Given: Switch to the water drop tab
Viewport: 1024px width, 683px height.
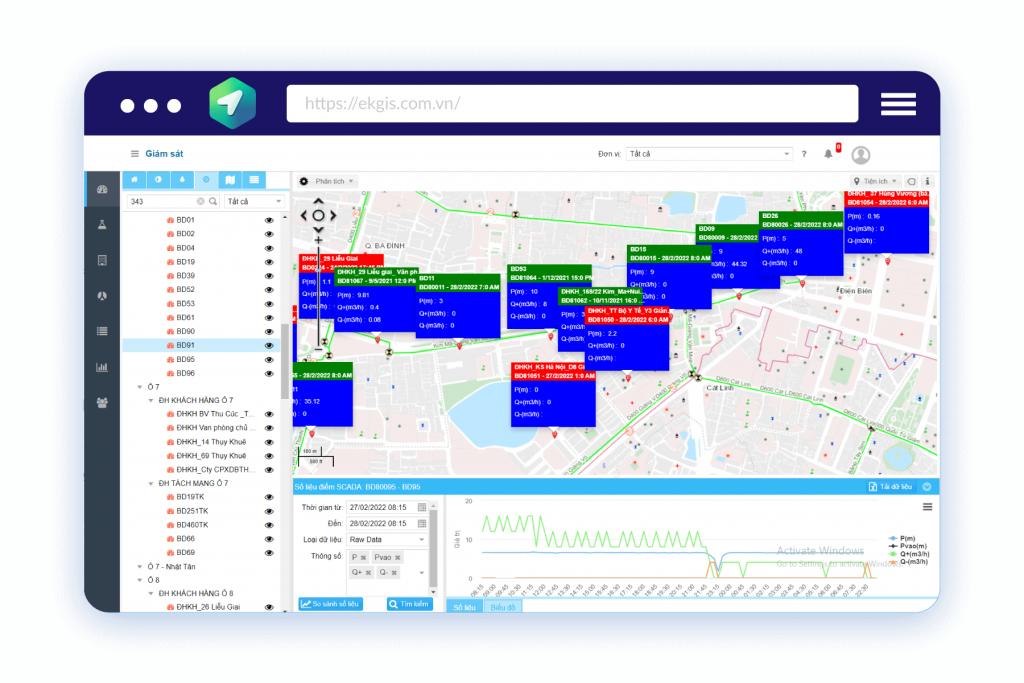Looking at the screenshot, I should point(182,180).
